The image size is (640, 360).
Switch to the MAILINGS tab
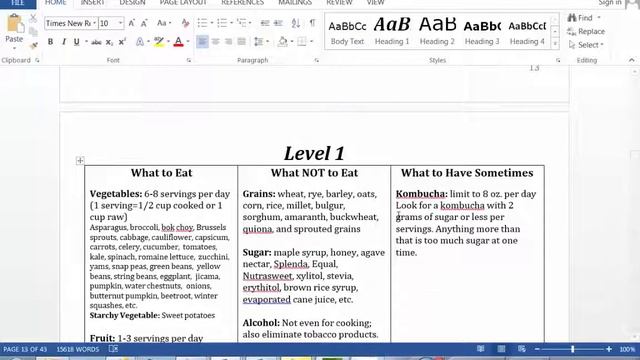pyautogui.click(x=295, y=3)
